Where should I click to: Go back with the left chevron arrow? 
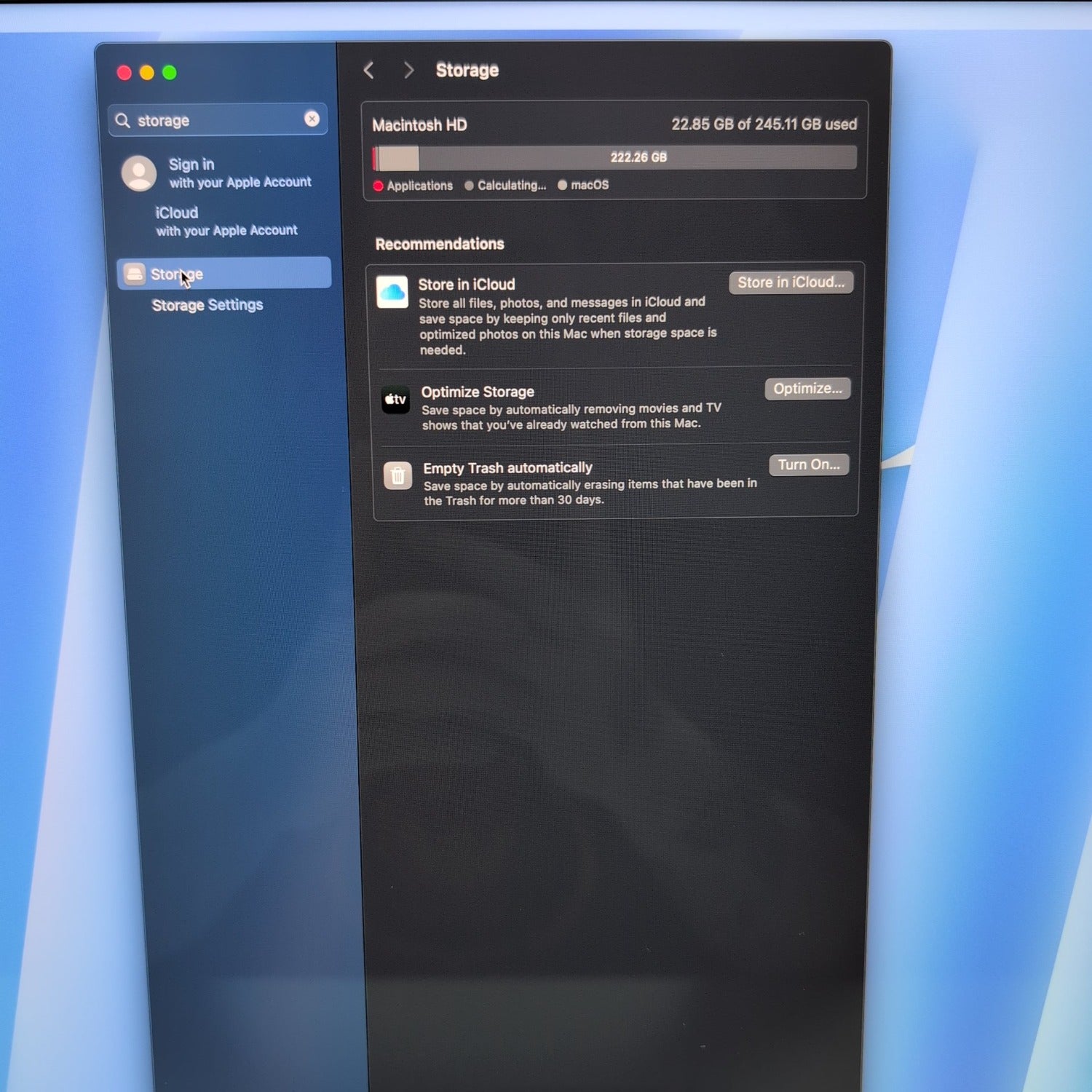pyautogui.click(x=369, y=70)
